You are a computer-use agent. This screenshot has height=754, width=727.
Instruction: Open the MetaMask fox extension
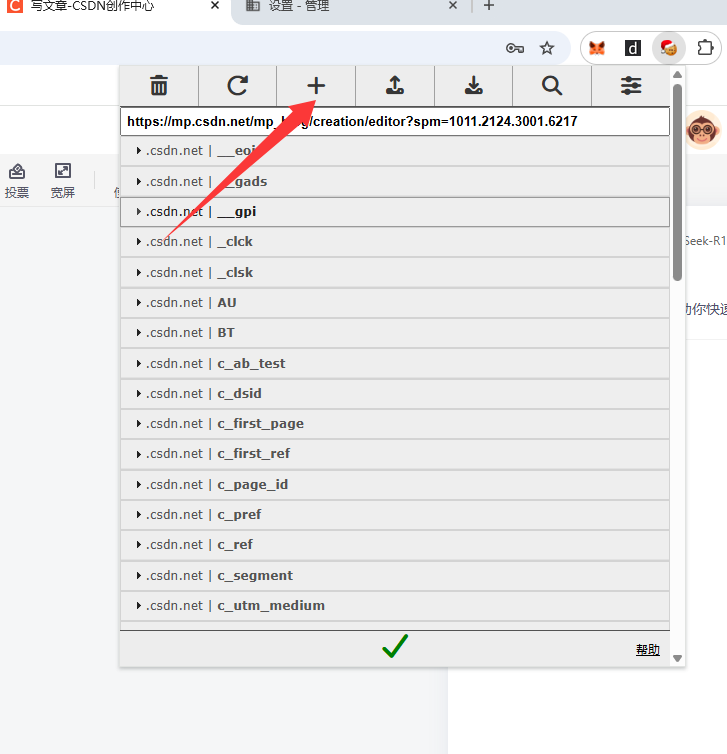(x=597, y=48)
